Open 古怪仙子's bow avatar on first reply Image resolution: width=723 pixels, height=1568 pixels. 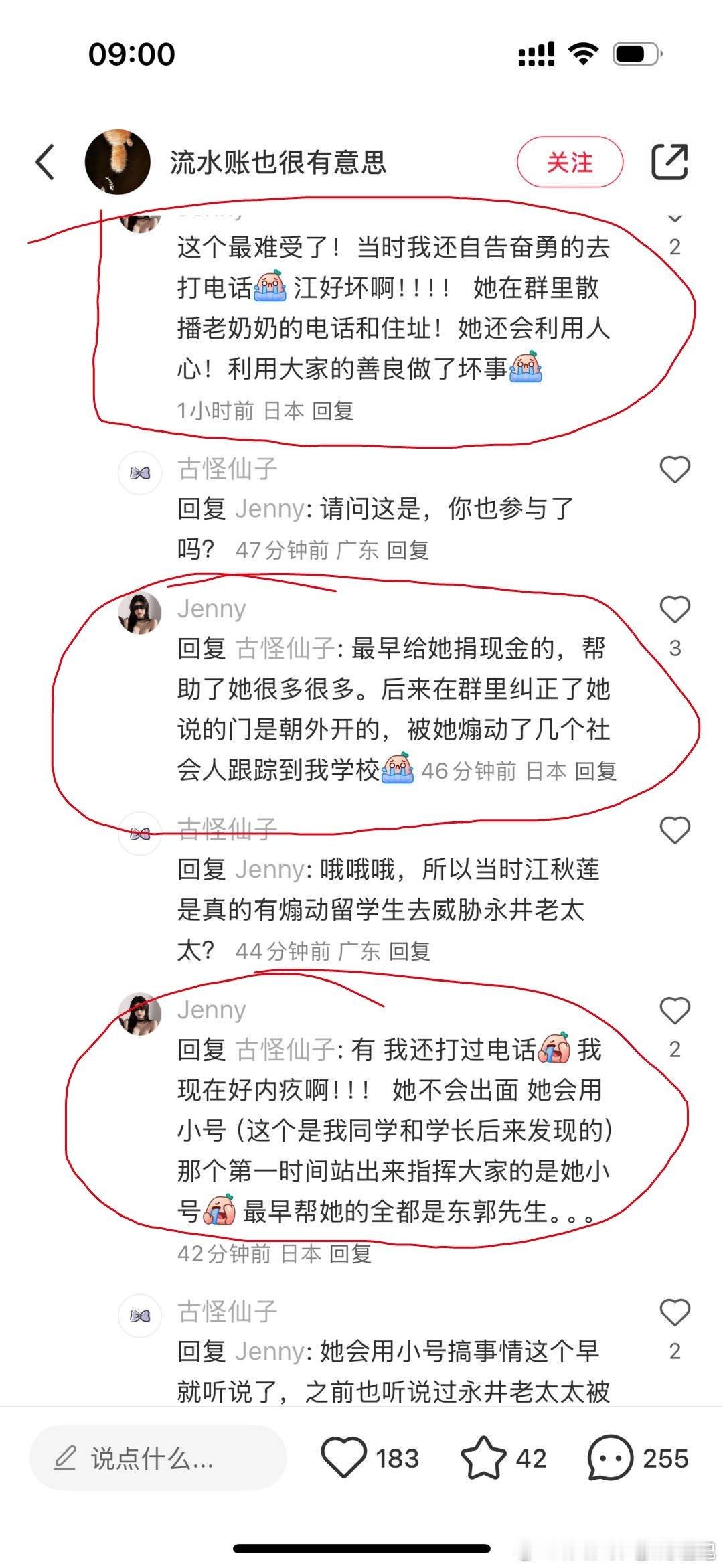pos(140,473)
